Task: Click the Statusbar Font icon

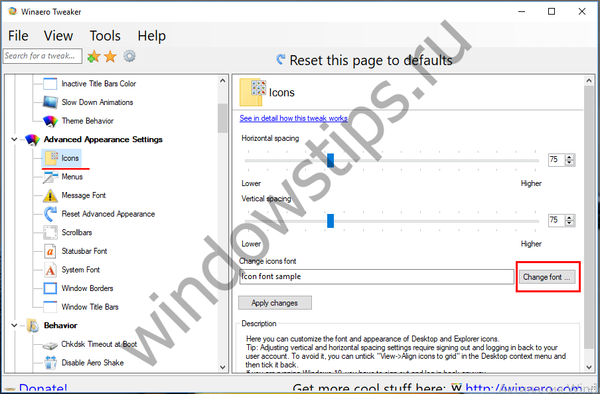Action: [50, 251]
